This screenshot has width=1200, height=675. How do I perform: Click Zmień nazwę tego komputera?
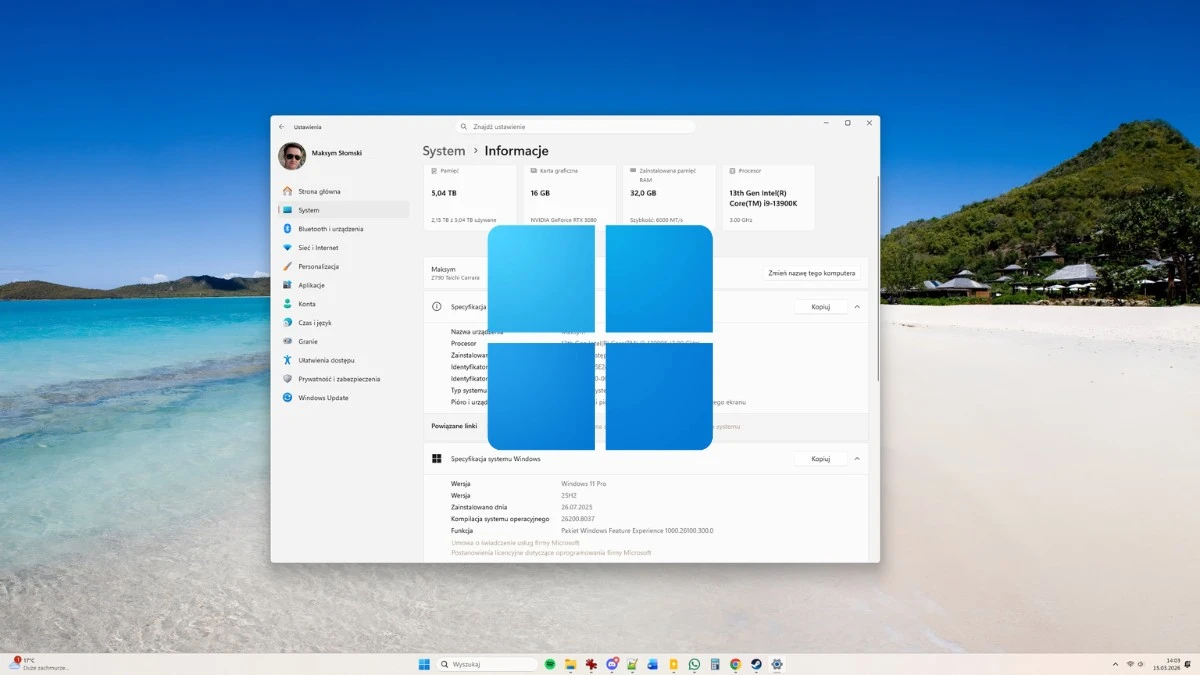812,272
